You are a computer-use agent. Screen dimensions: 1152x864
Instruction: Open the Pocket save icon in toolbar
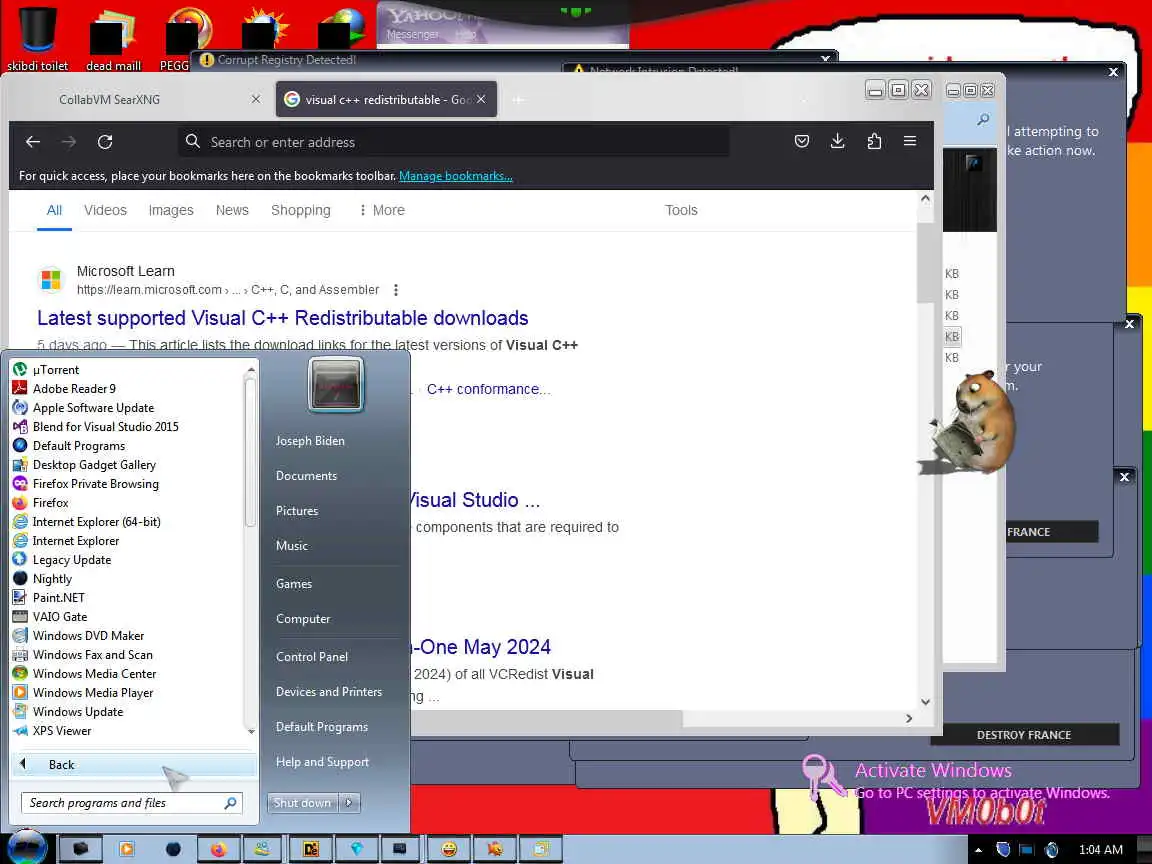[802, 141]
